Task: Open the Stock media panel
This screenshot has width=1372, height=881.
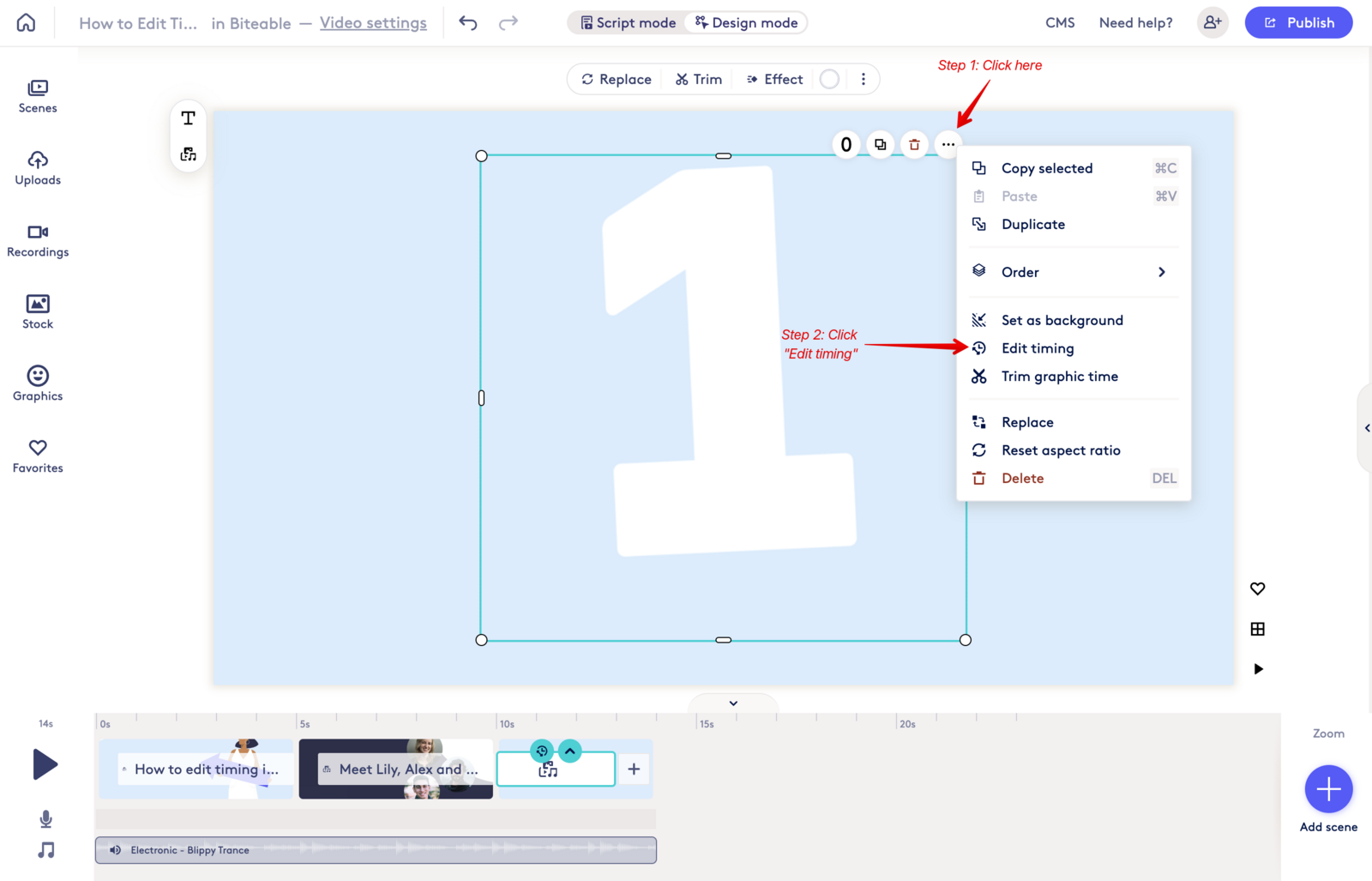Action: tap(38, 312)
